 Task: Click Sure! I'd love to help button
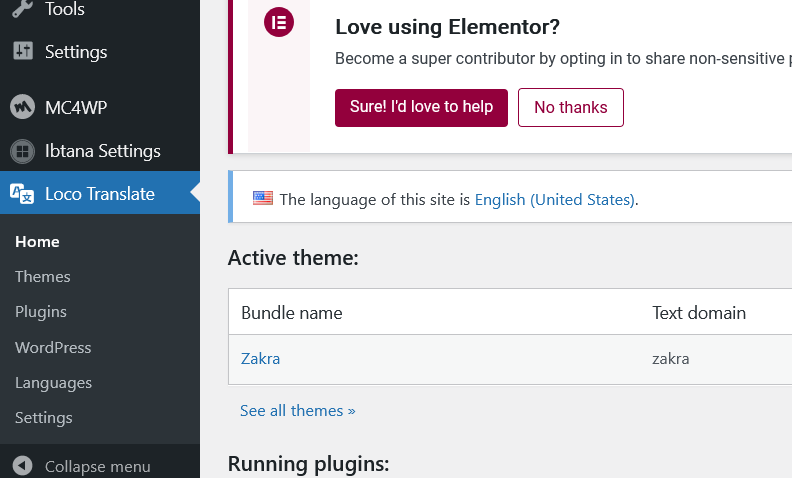pos(421,108)
